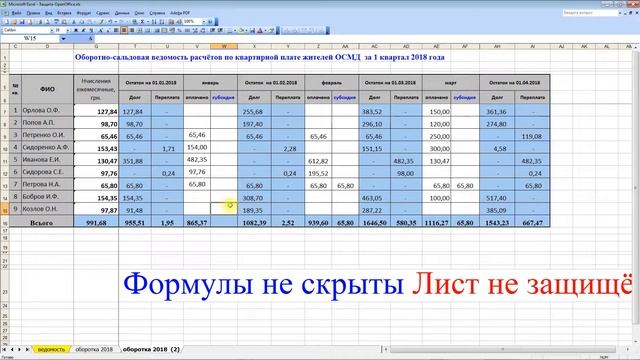640x360 pixels.
Task: Click the horizontal scrollbar thumb
Action: pyautogui.click(x=502, y=349)
